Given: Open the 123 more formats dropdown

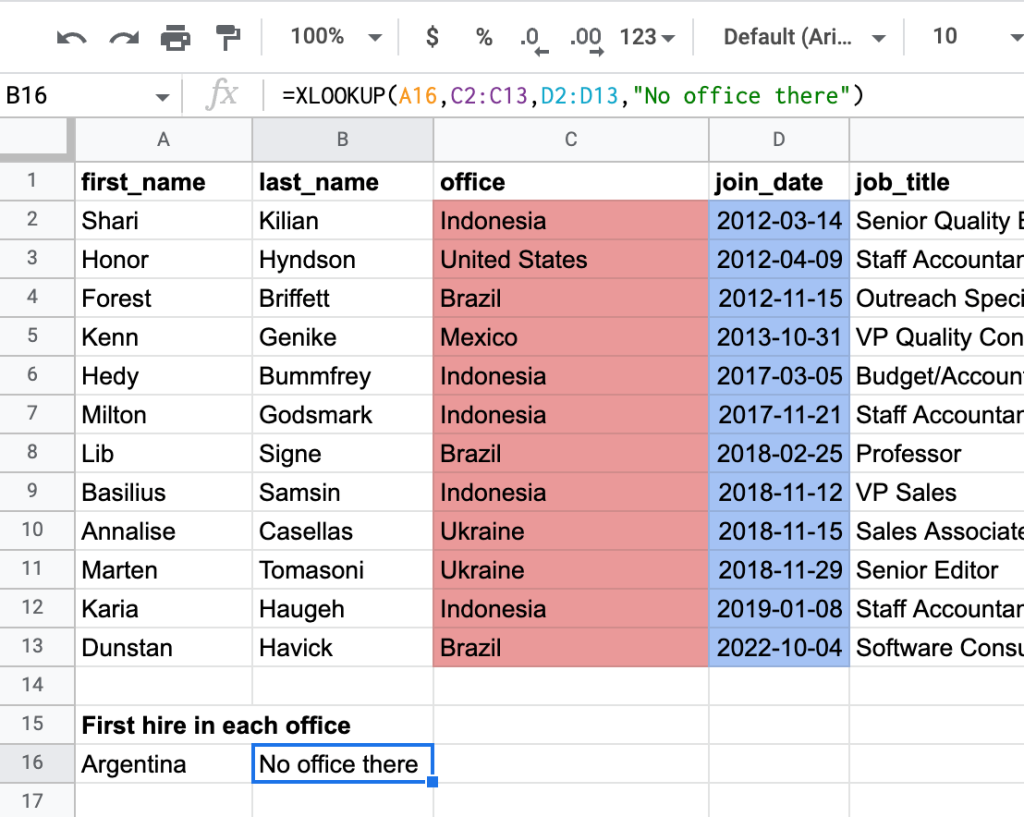Looking at the screenshot, I should 647,37.
